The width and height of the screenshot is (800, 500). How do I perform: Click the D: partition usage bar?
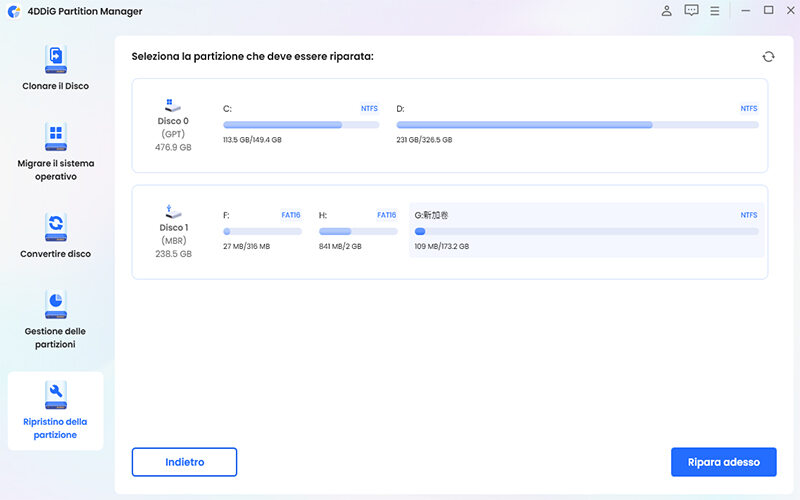(577, 125)
